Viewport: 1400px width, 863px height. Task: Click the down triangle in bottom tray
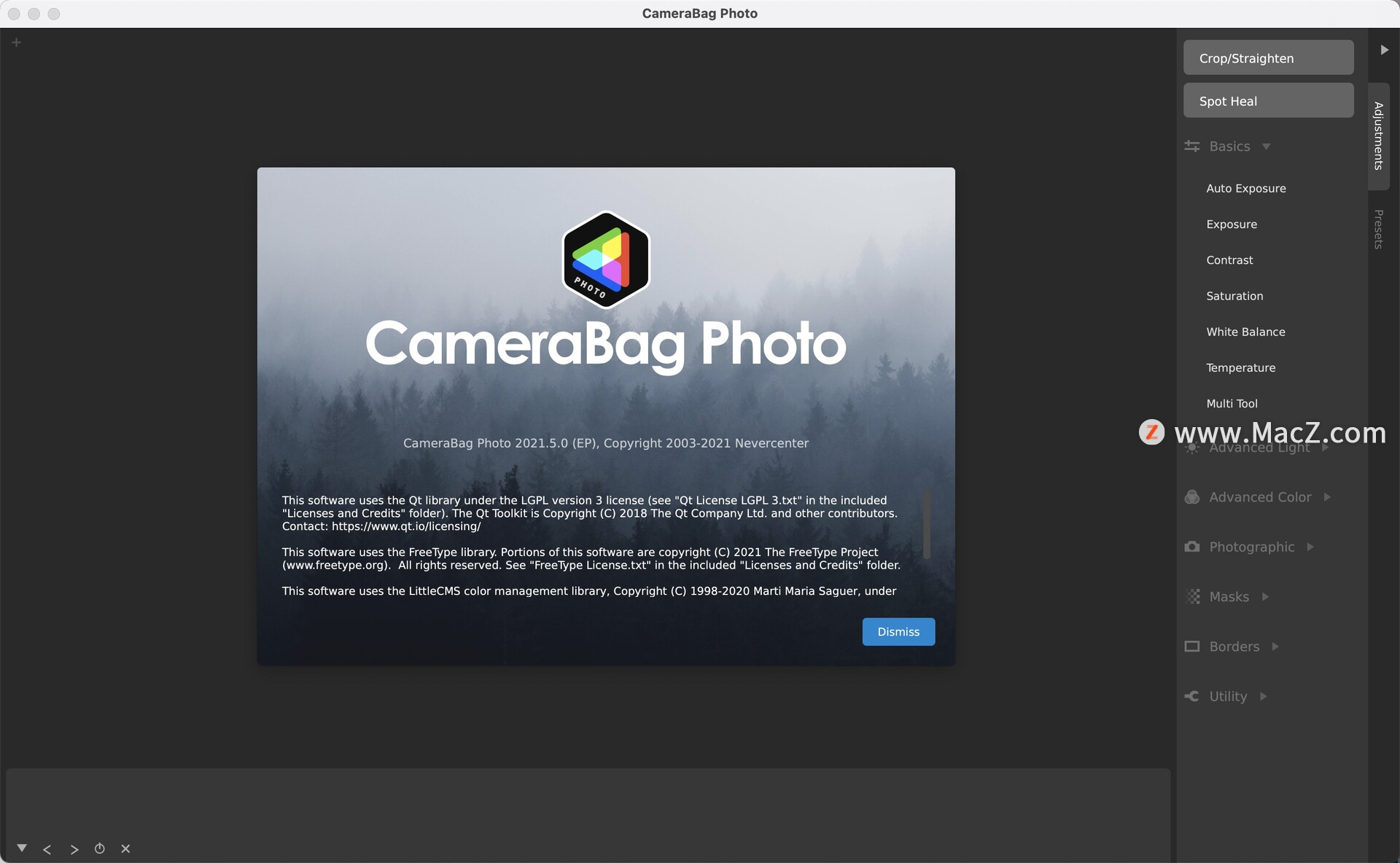tap(22, 848)
